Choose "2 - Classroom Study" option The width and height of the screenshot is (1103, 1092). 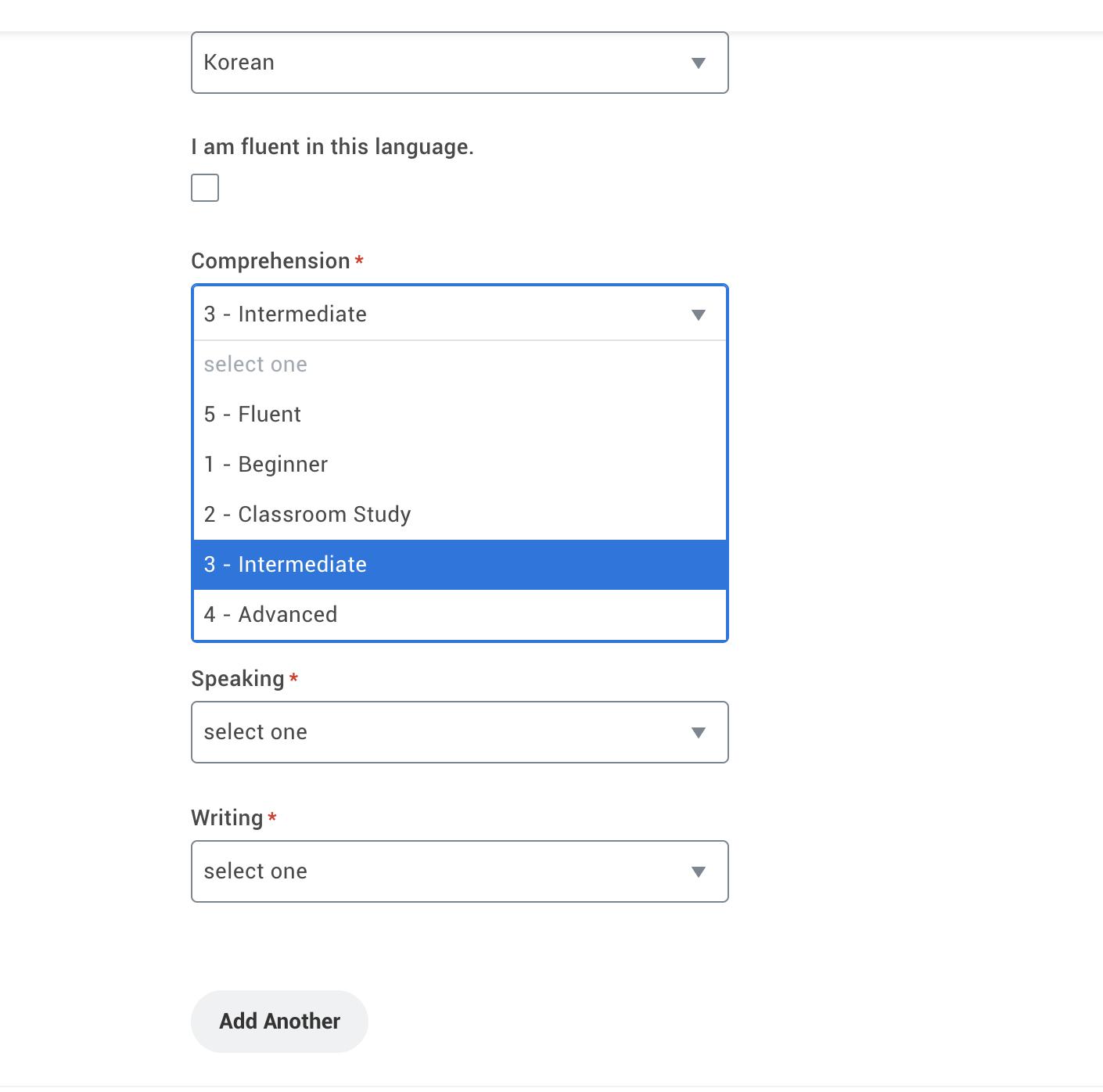[307, 515]
